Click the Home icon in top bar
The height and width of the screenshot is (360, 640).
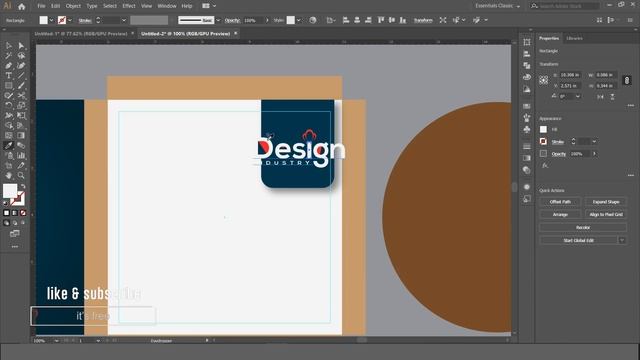(22, 6)
